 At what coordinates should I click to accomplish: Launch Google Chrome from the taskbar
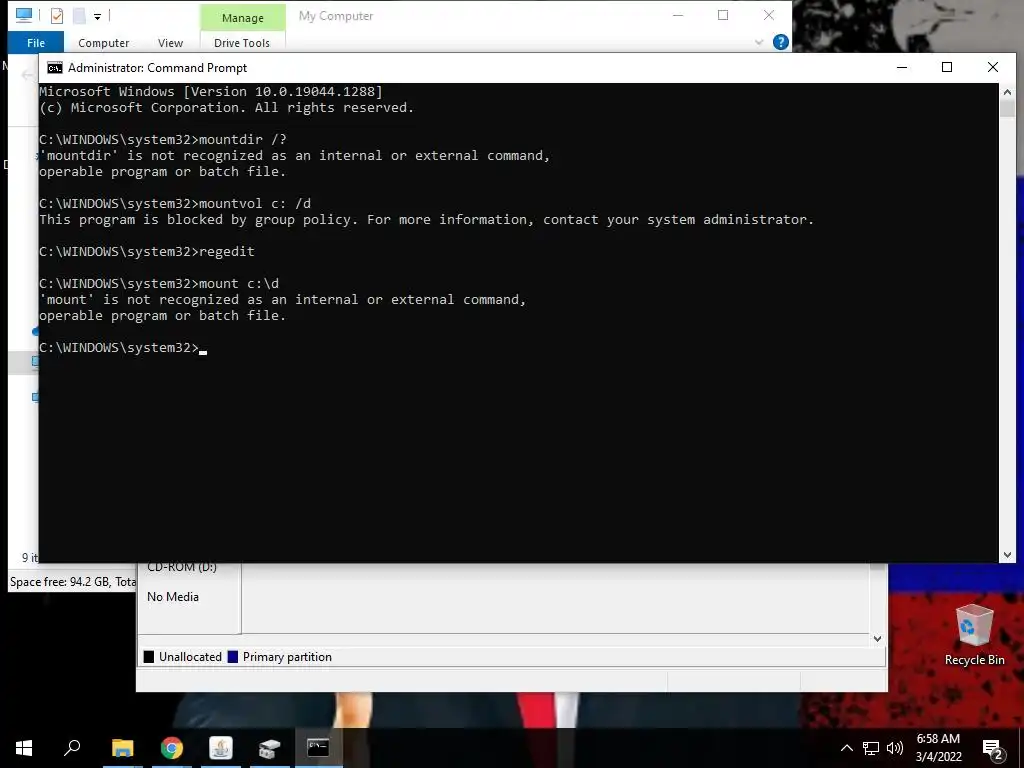pyautogui.click(x=172, y=748)
